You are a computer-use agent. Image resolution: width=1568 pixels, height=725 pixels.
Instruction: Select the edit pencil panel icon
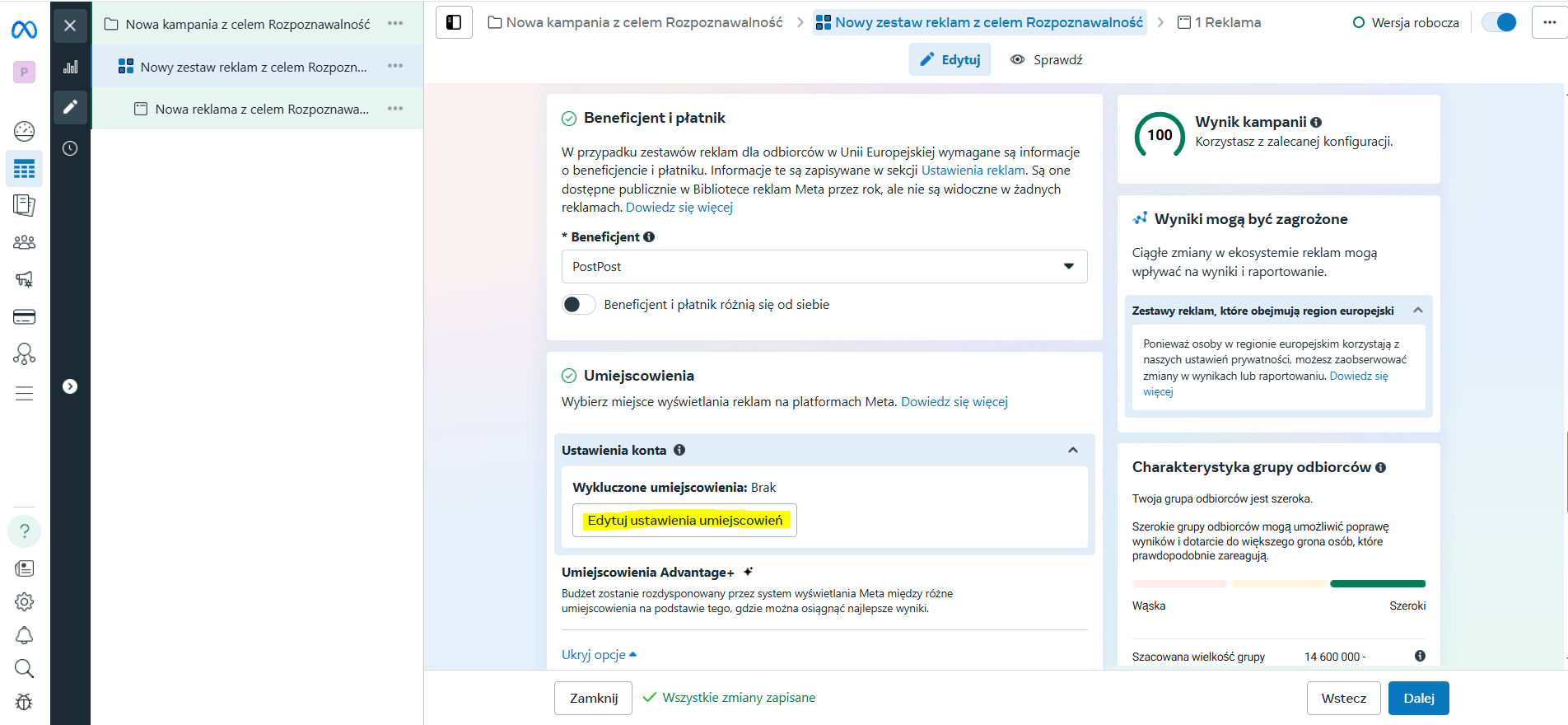[70, 107]
